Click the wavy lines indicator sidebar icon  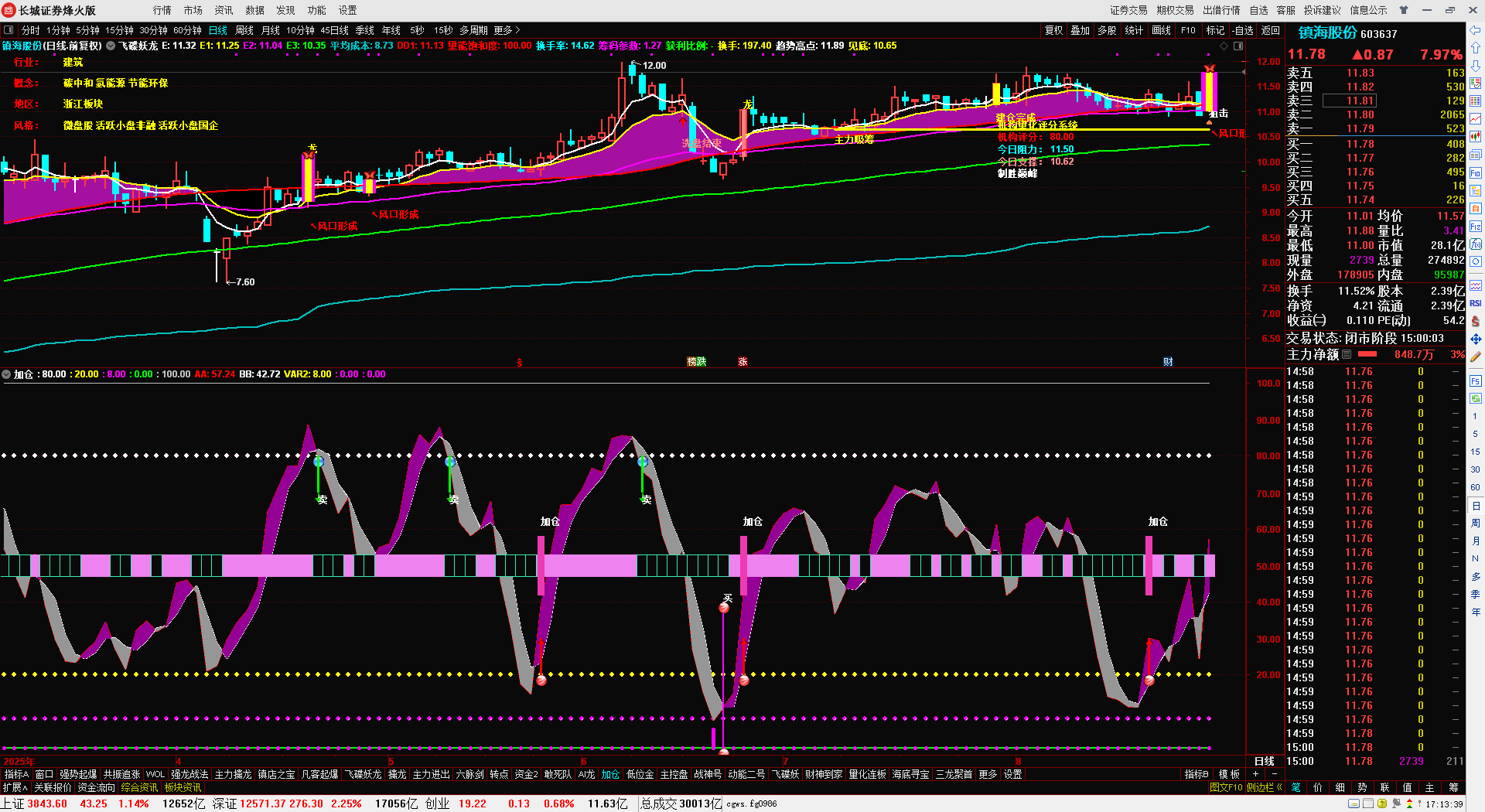pos(1476,285)
